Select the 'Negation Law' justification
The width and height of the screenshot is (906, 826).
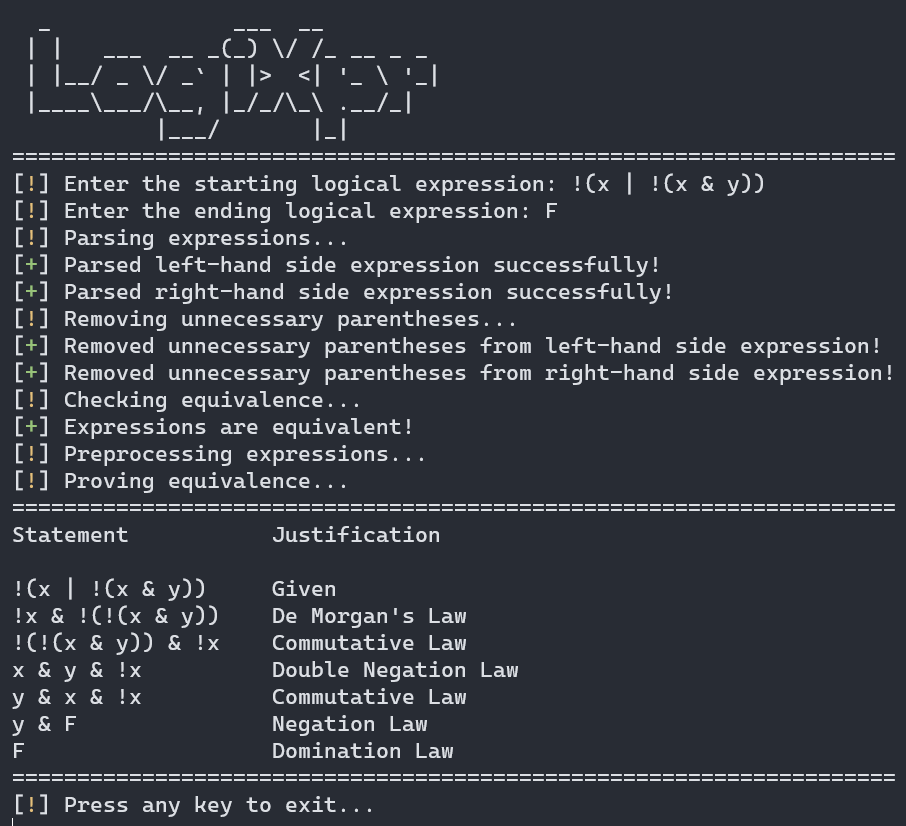(x=350, y=724)
